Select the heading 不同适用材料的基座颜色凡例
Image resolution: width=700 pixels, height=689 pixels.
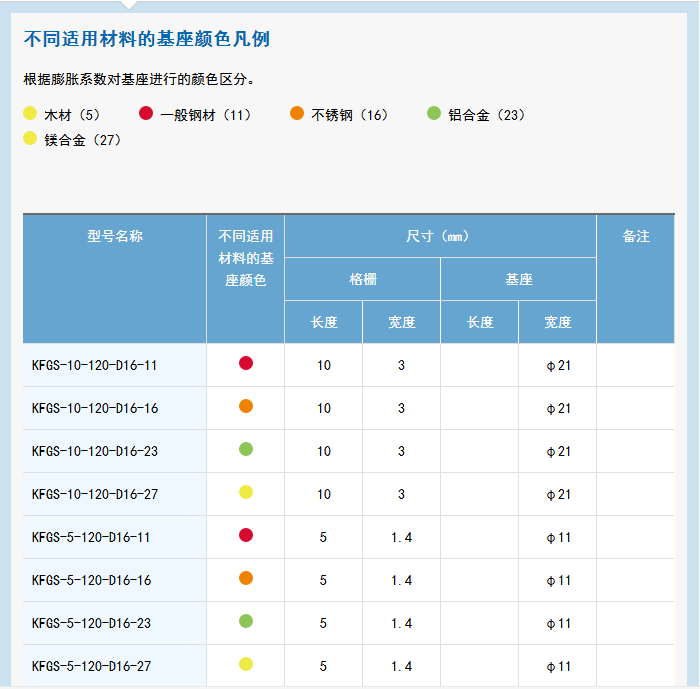pos(147,39)
